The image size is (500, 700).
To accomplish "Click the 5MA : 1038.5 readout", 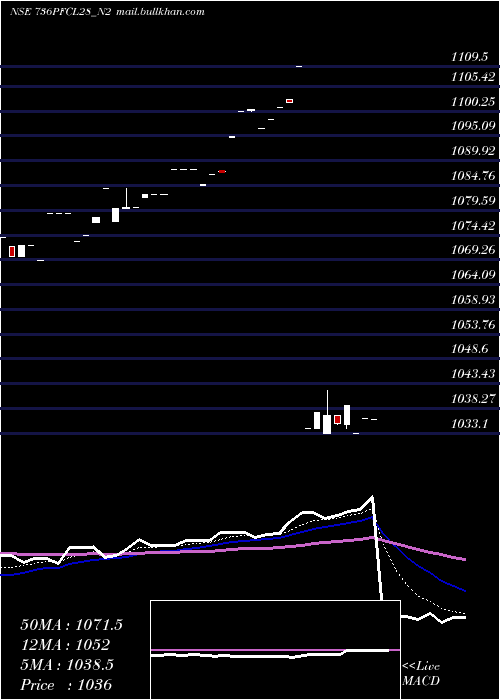I will click(x=67, y=665).
